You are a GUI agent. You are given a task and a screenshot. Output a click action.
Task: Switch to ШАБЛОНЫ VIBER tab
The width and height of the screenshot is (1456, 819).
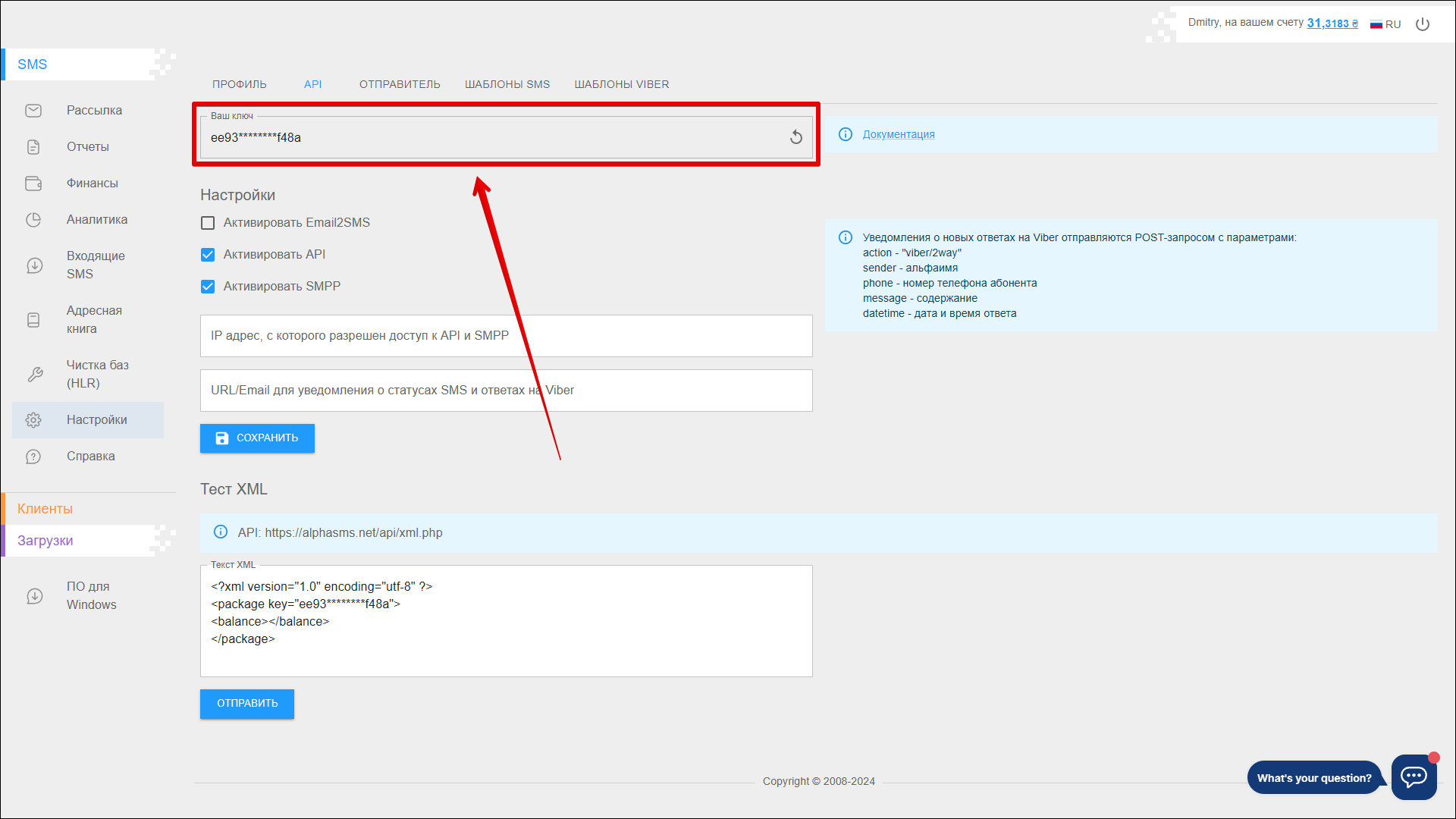click(x=621, y=84)
